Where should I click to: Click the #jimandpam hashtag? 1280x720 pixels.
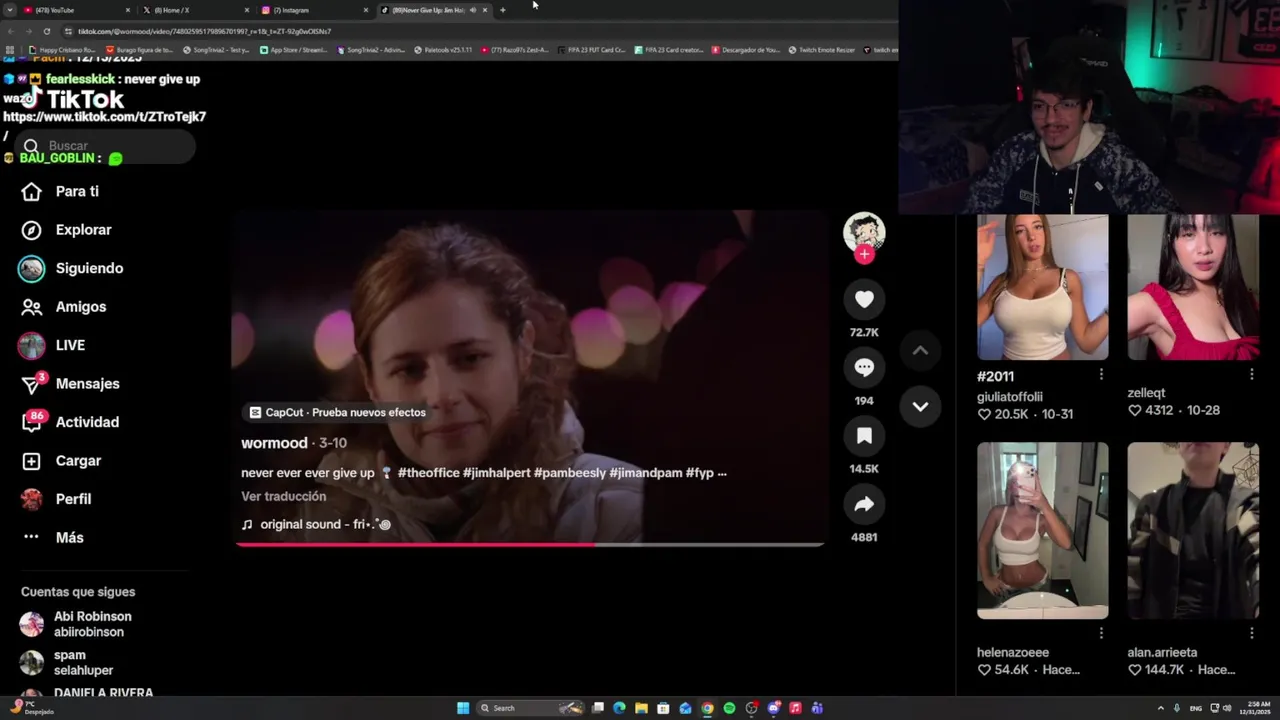click(x=645, y=473)
